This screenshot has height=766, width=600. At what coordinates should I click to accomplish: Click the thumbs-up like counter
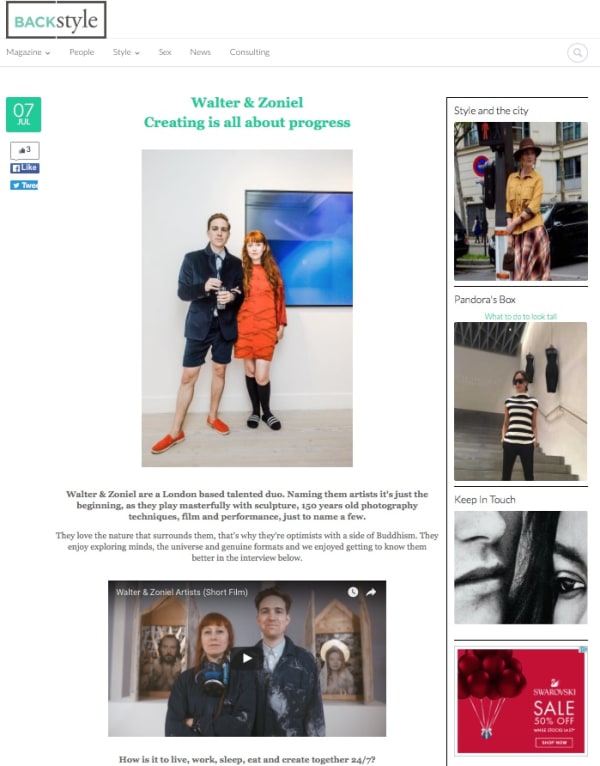pyautogui.click(x=24, y=150)
